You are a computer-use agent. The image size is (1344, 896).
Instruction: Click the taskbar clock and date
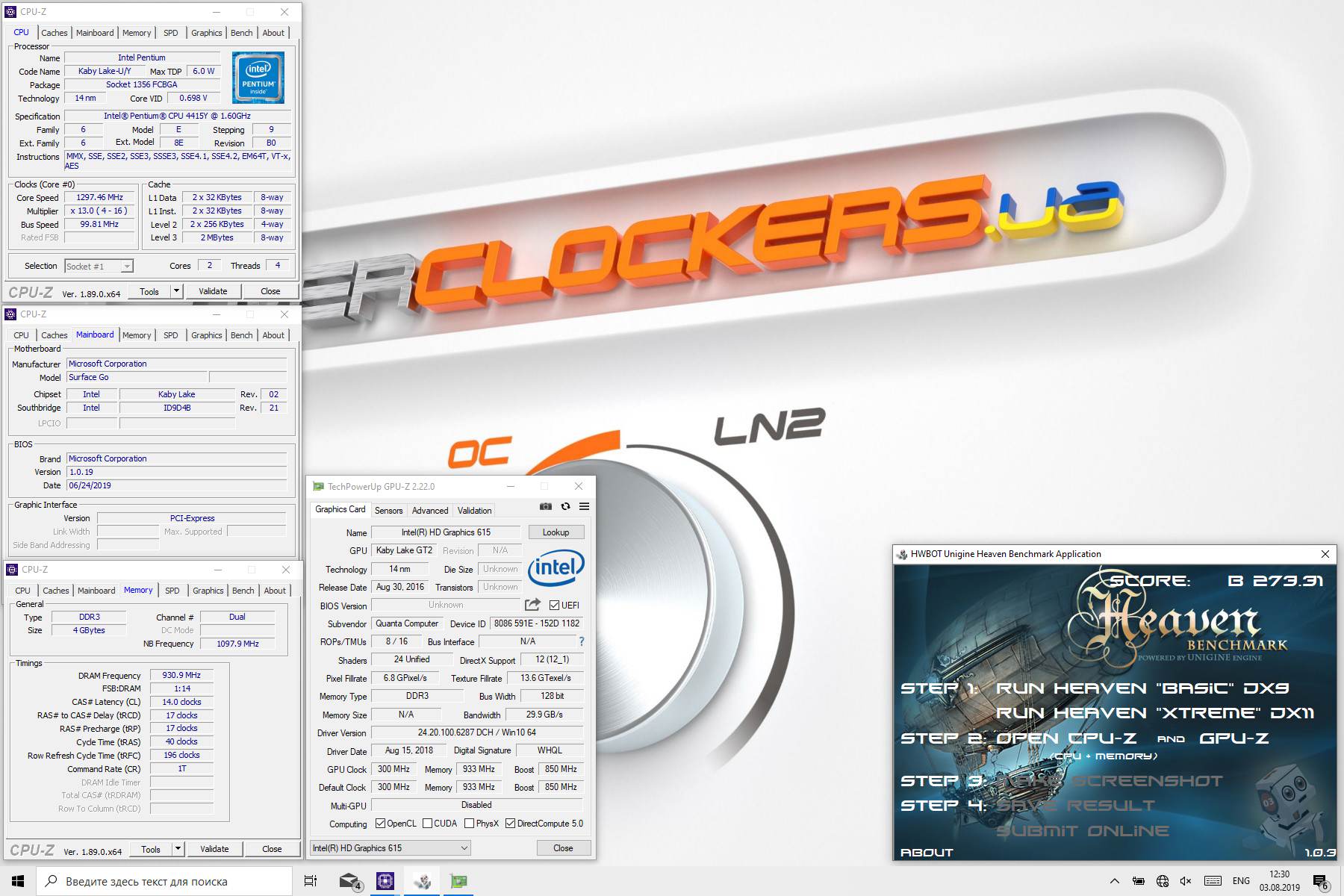[1279, 881]
